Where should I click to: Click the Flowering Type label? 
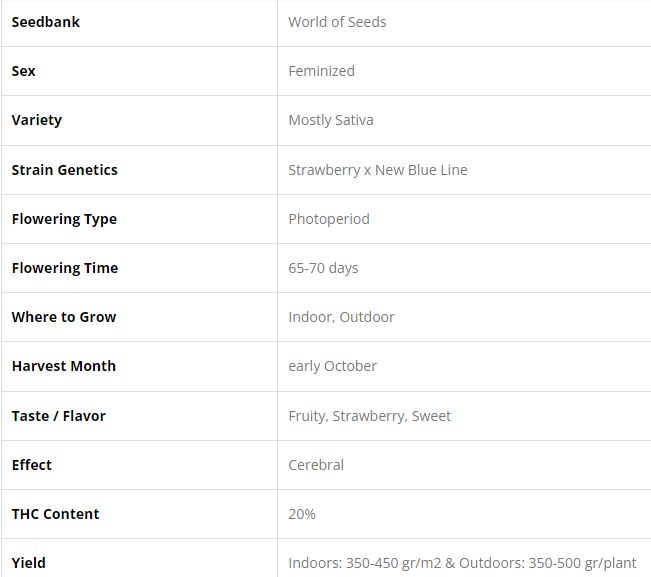tap(64, 219)
